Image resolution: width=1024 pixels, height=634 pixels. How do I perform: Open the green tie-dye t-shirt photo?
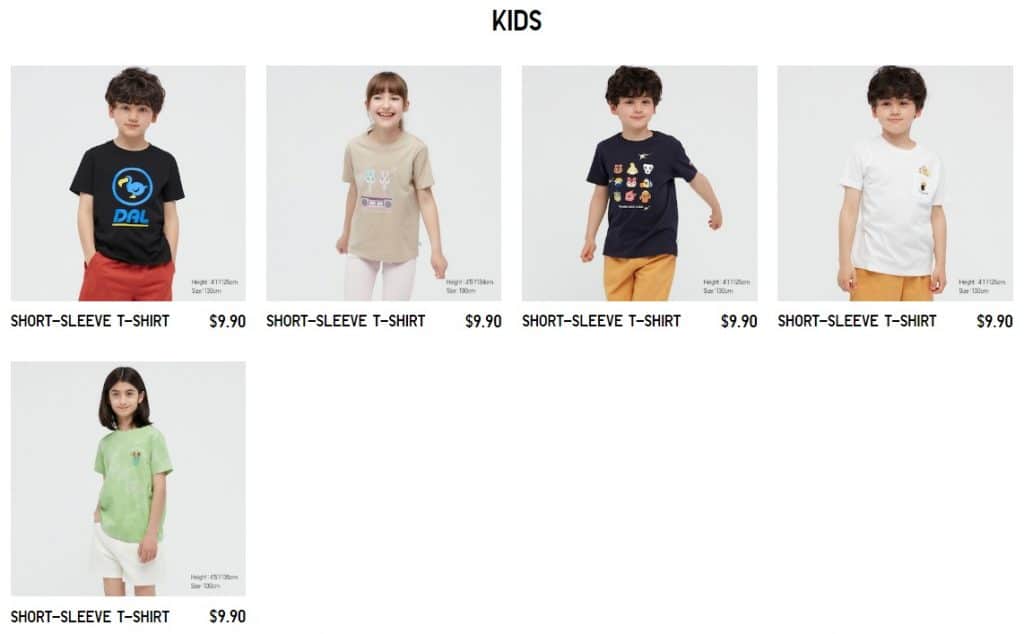(128, 479)
